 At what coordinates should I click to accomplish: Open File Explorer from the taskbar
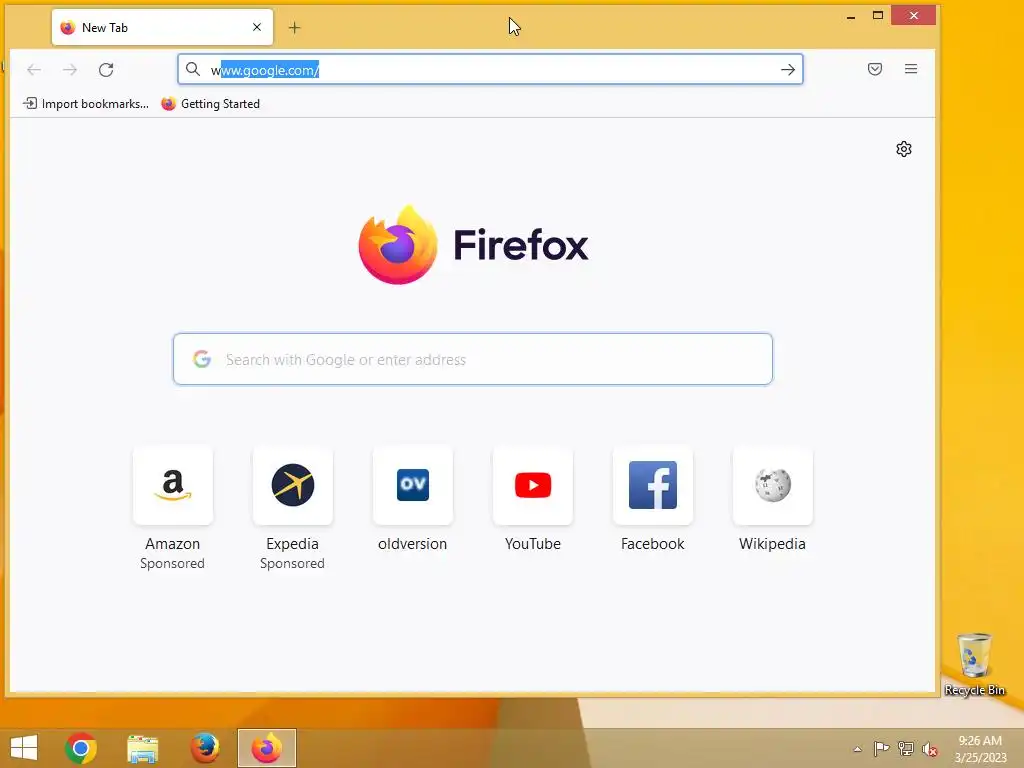[x=142, y=748]
